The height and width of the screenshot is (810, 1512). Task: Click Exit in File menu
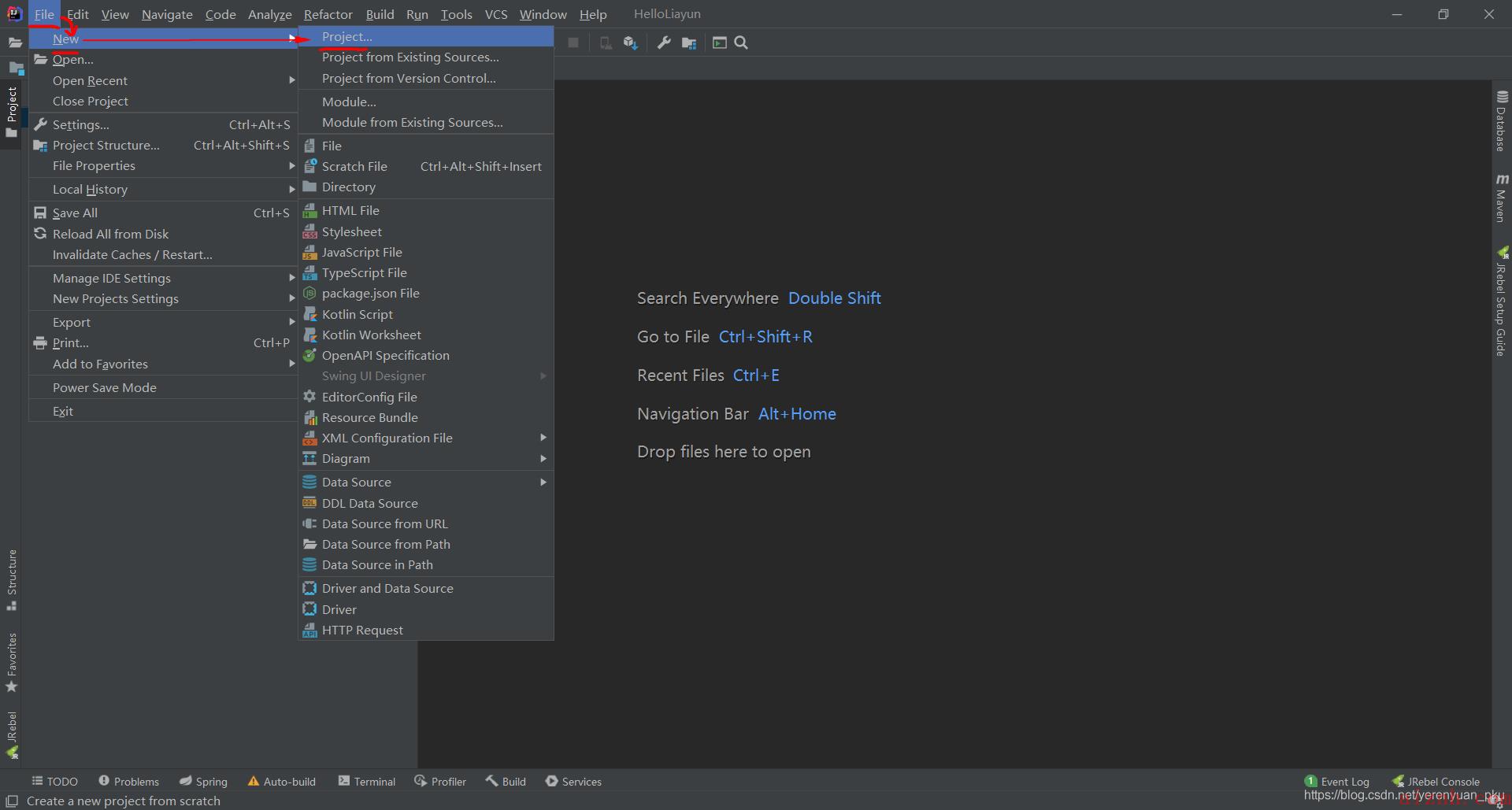(x=163, y=411)
